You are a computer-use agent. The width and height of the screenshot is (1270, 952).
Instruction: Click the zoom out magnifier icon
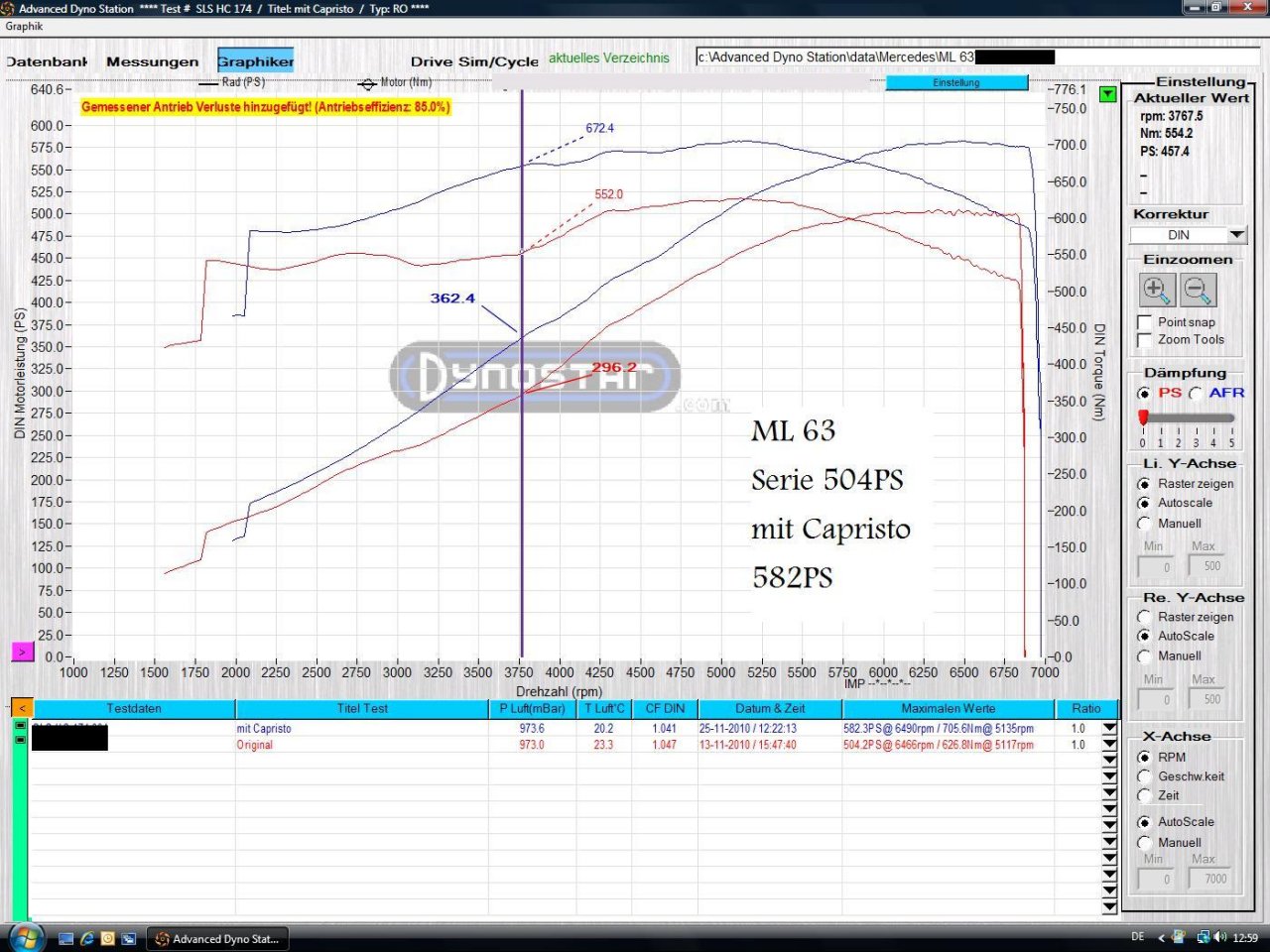pyautogui.click(x=1198, y=291)
